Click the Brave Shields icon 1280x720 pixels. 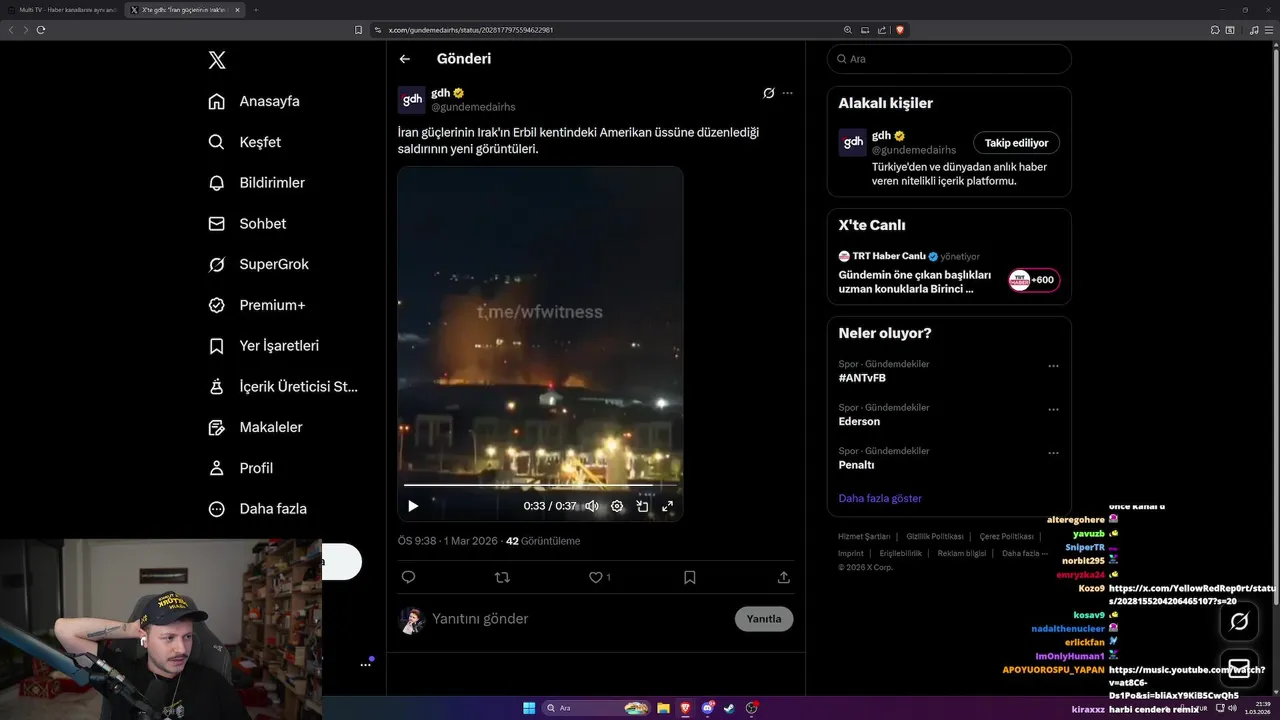(x=900, y=30)
